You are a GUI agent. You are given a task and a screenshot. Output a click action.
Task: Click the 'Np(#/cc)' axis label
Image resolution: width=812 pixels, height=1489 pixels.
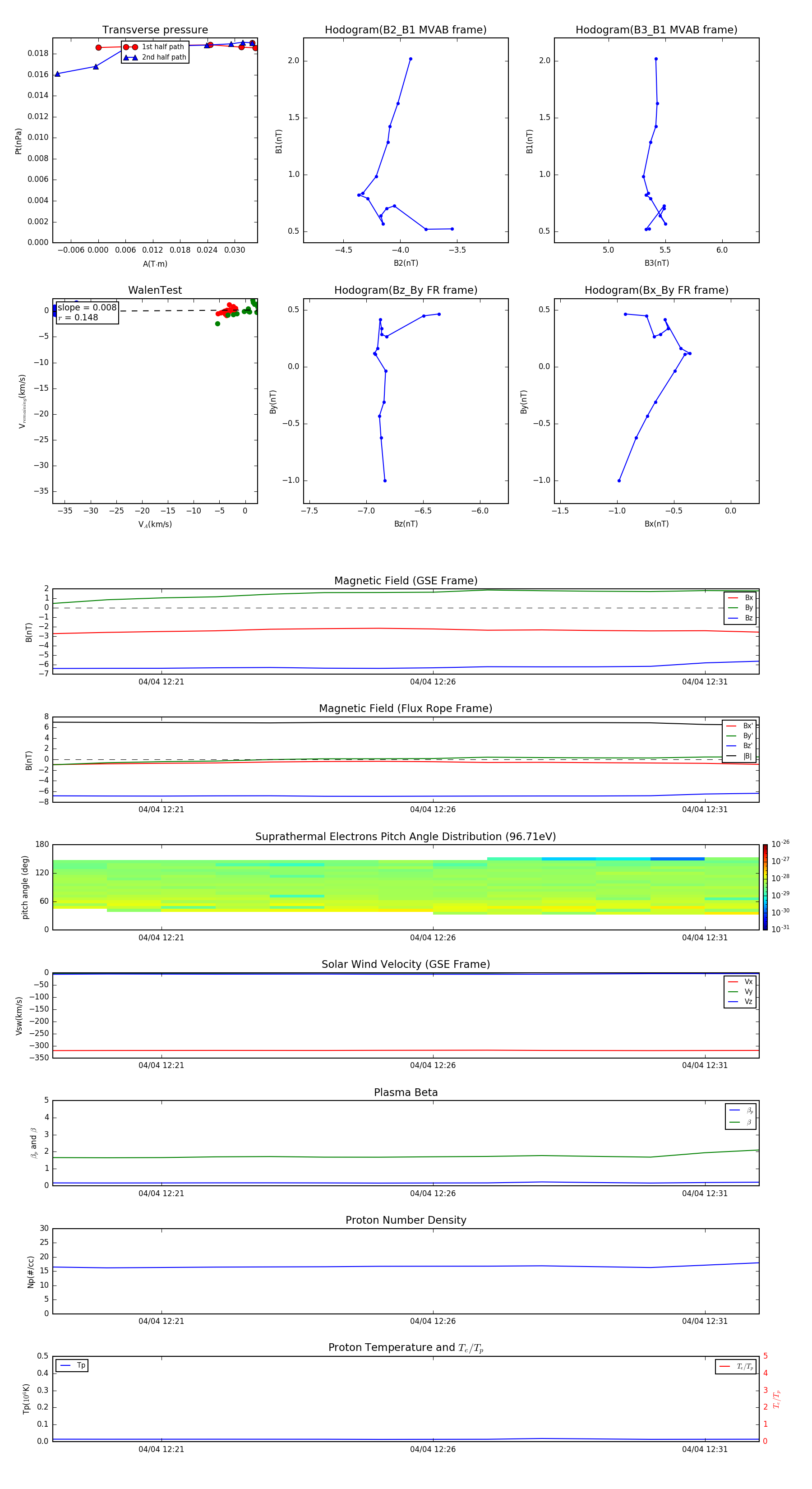coord(31,1272)
